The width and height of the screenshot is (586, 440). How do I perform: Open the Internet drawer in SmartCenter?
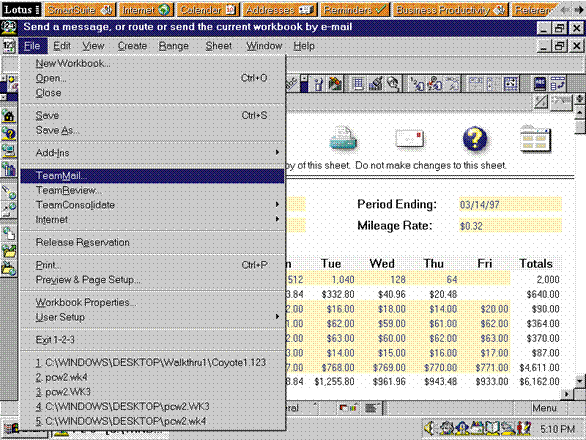(x=146, y=10)
